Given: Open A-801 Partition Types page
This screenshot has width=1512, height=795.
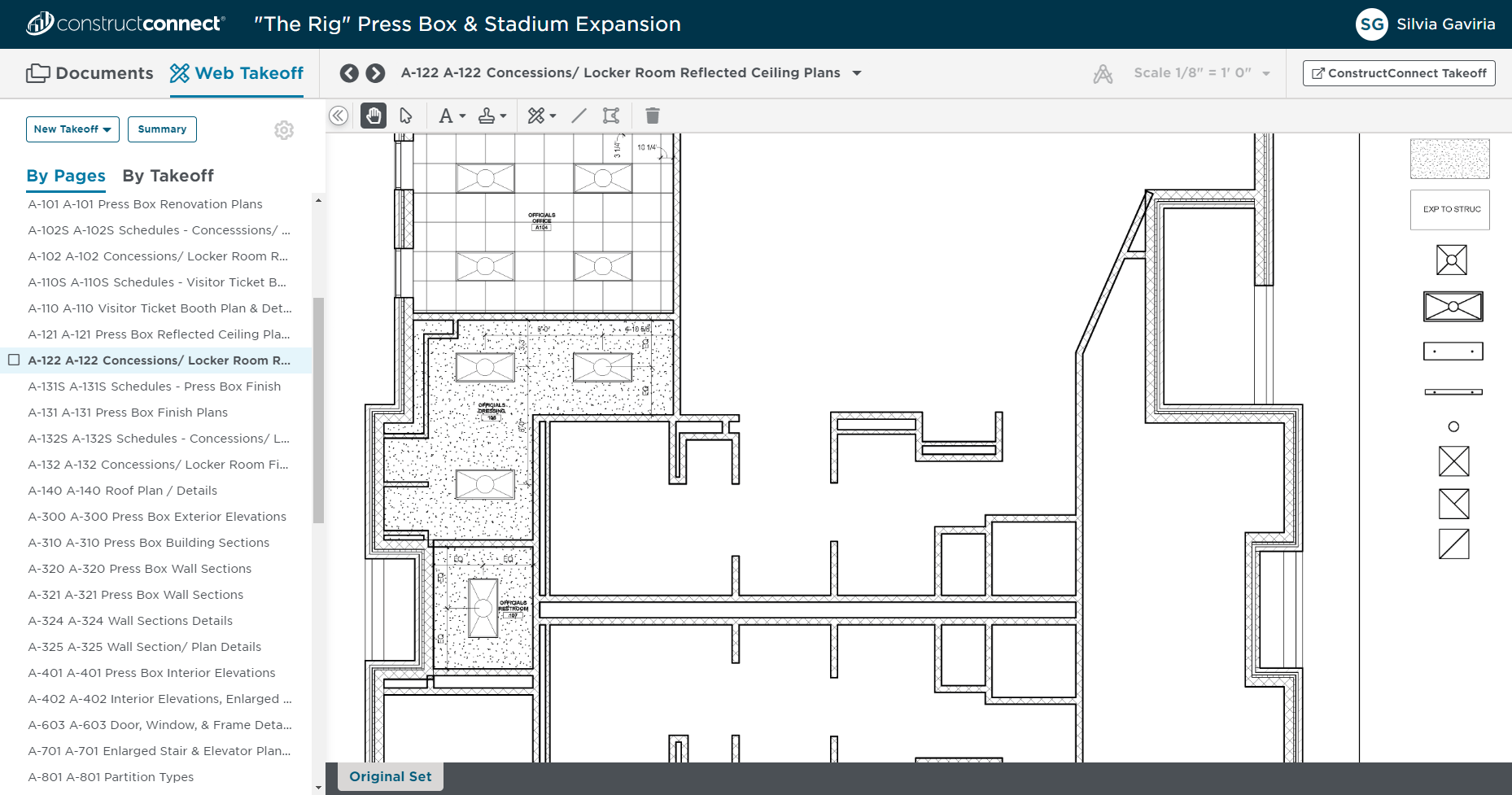Looking at the screenshot, I should pyautogui.click(x=111, y=777).
